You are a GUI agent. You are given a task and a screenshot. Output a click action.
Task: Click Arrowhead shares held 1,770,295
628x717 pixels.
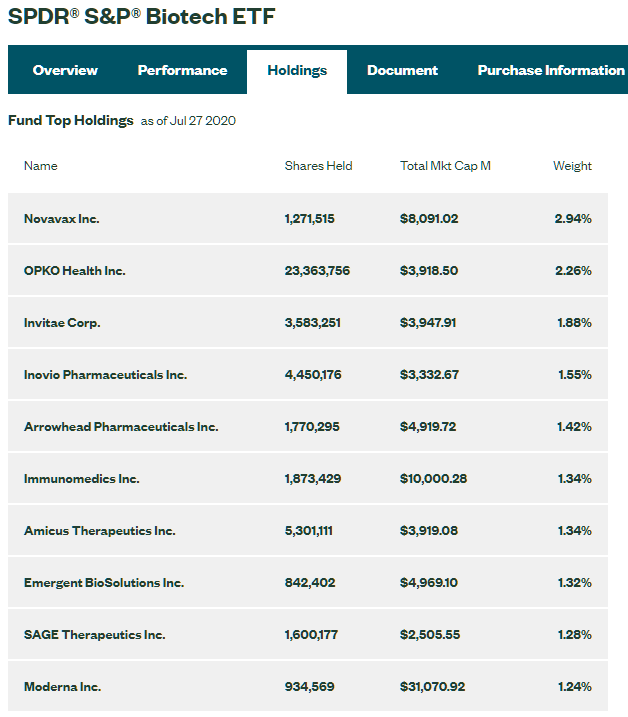pos(312,427)
